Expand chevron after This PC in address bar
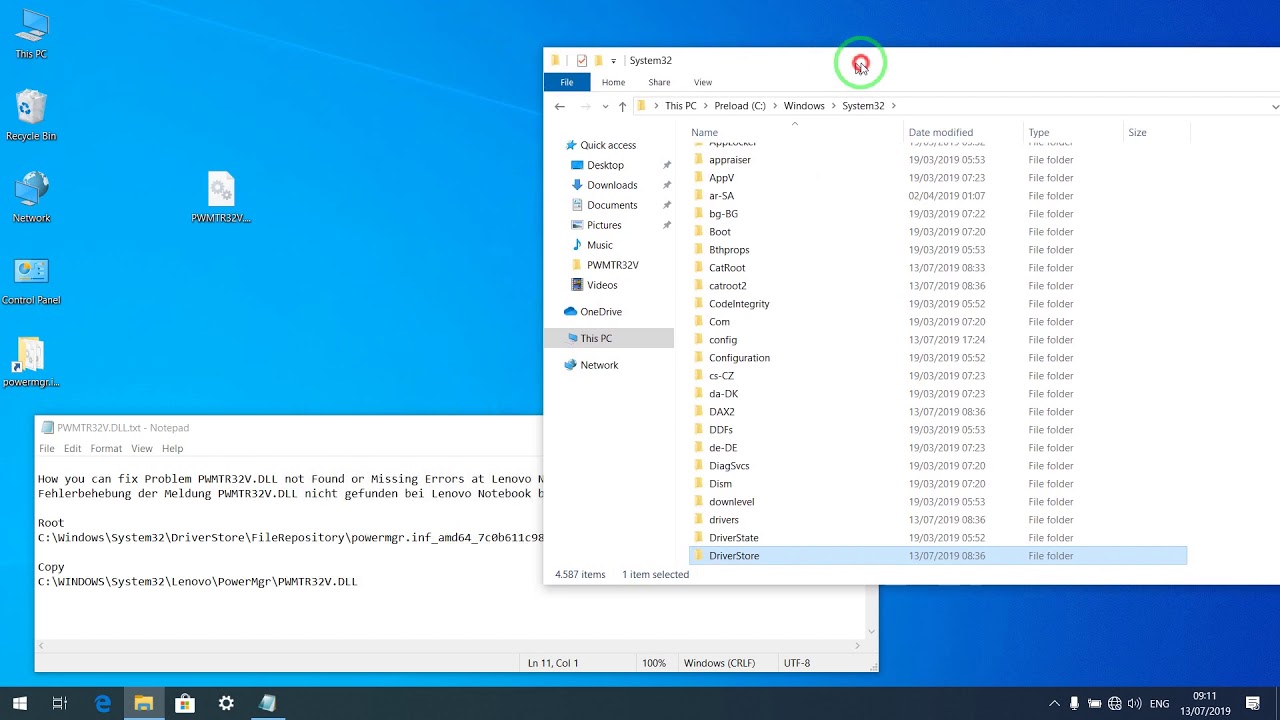The width and height of the screenshot is (1280, 720). [705, 106]
